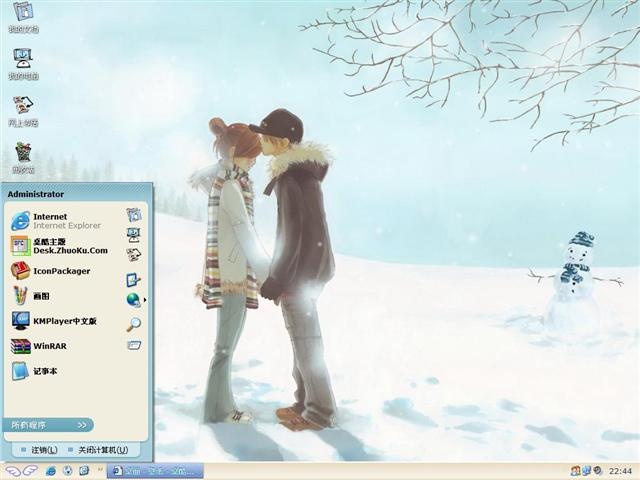The height and width of the screenshot is (480, 640).
Task: Expand 所有程序 all programs list
Action: coord(48,425)
